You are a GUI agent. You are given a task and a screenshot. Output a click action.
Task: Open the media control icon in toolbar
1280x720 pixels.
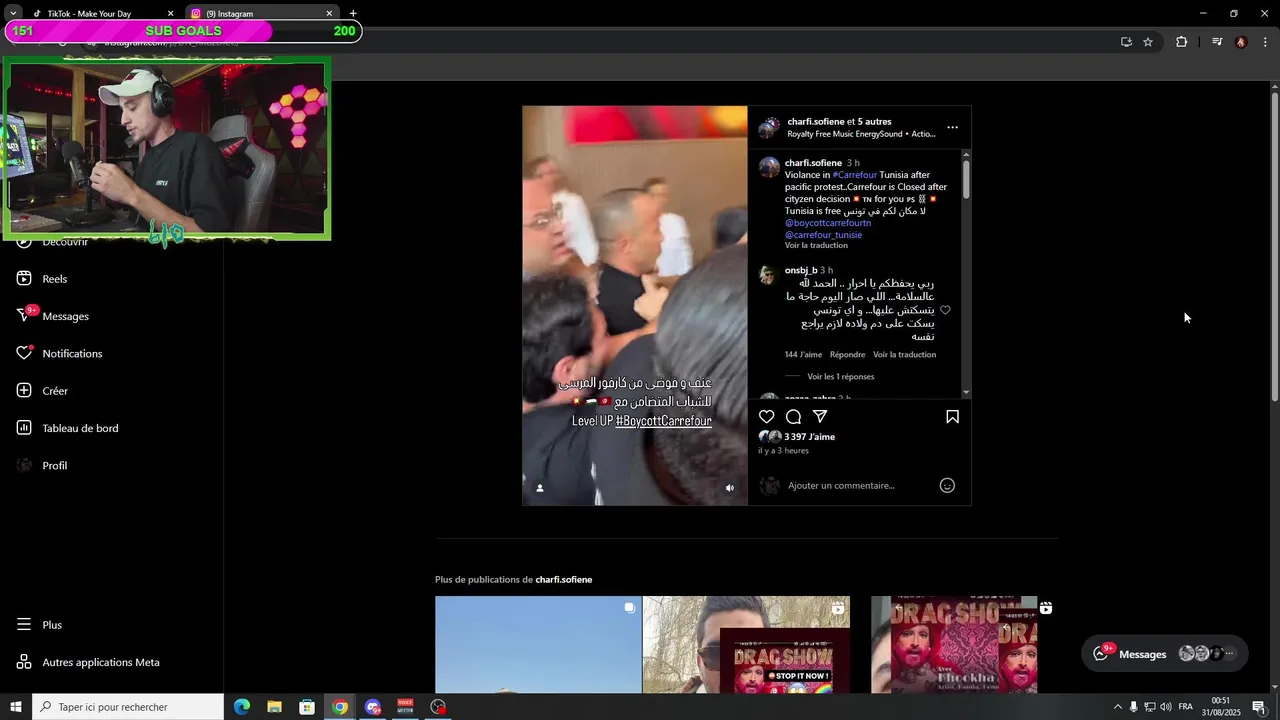1217,42
